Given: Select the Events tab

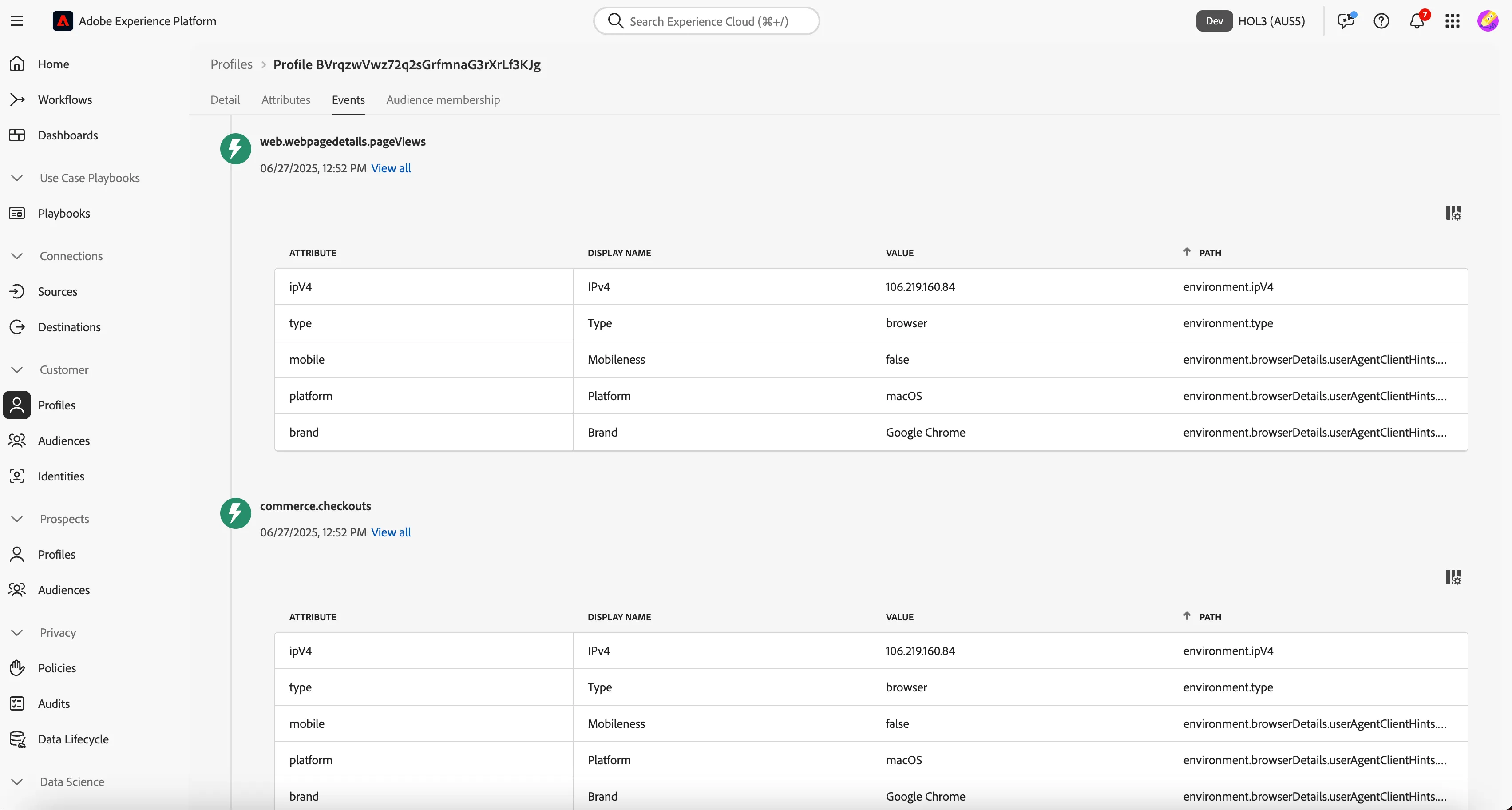Looking at the screenshot, I should pos(348,100).
